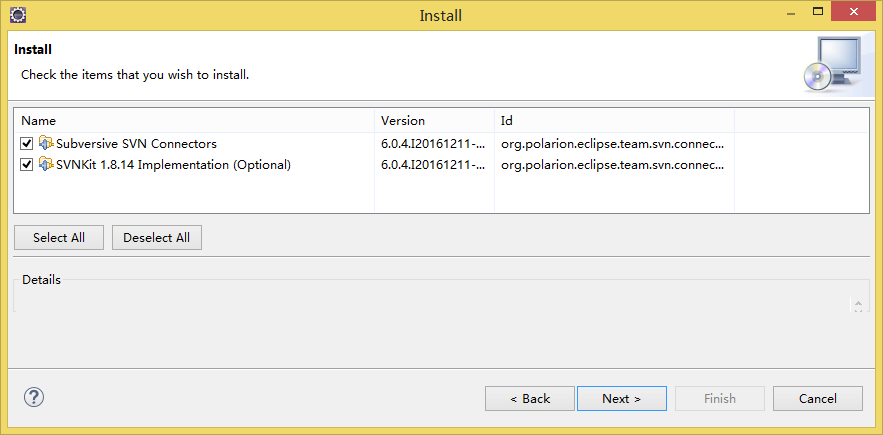Go to the Next wizard page
This screenshot has height=435, width=883.
pyautogui.click(x=622, y=398)
